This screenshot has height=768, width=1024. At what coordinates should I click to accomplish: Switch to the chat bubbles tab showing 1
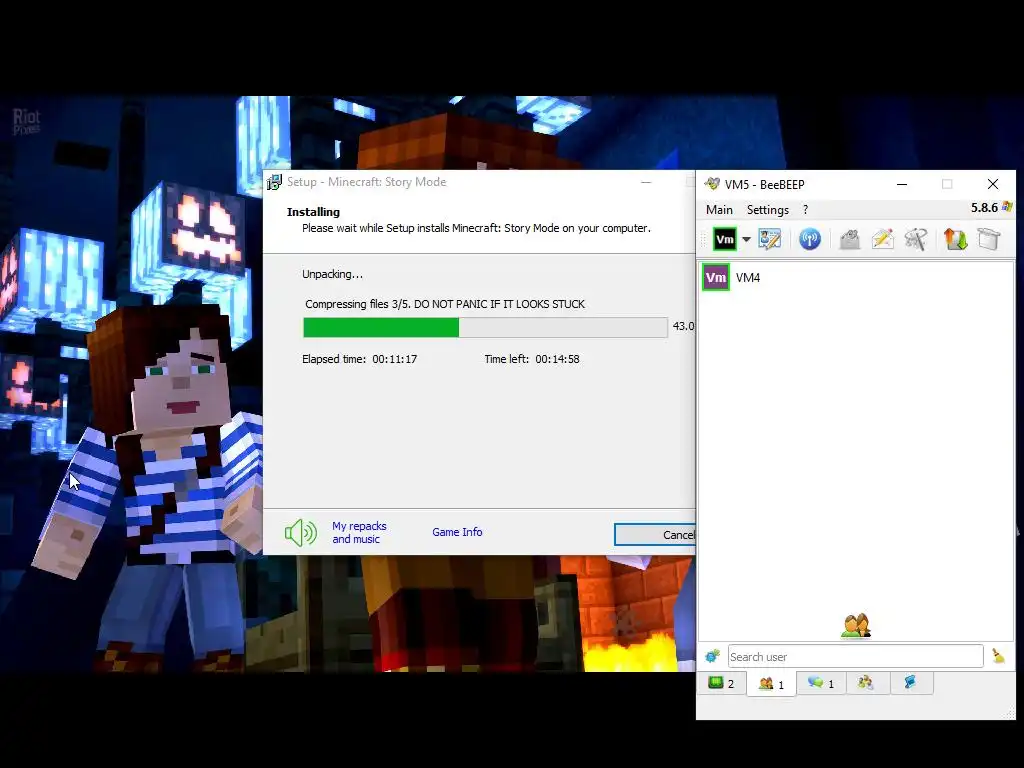[x=821, y=683]
